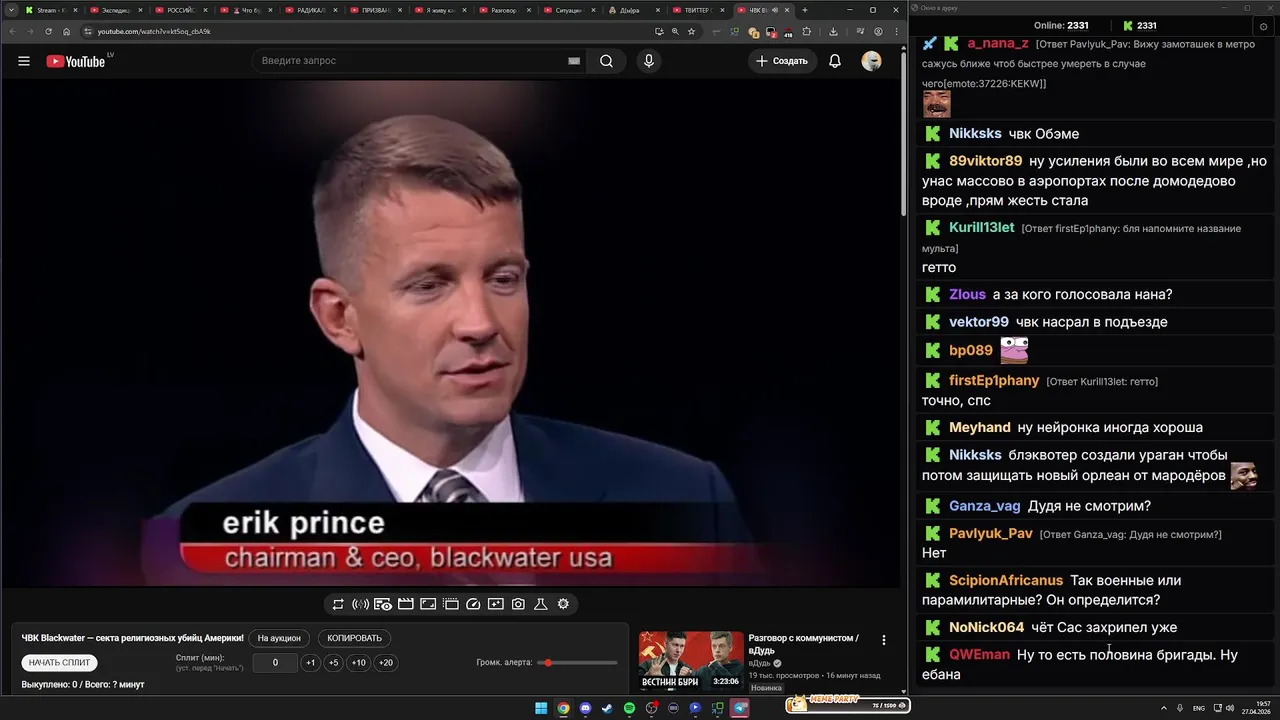1280x720 pixels.
Task: Open Steam from the taskbar
Action: (607, 708)
